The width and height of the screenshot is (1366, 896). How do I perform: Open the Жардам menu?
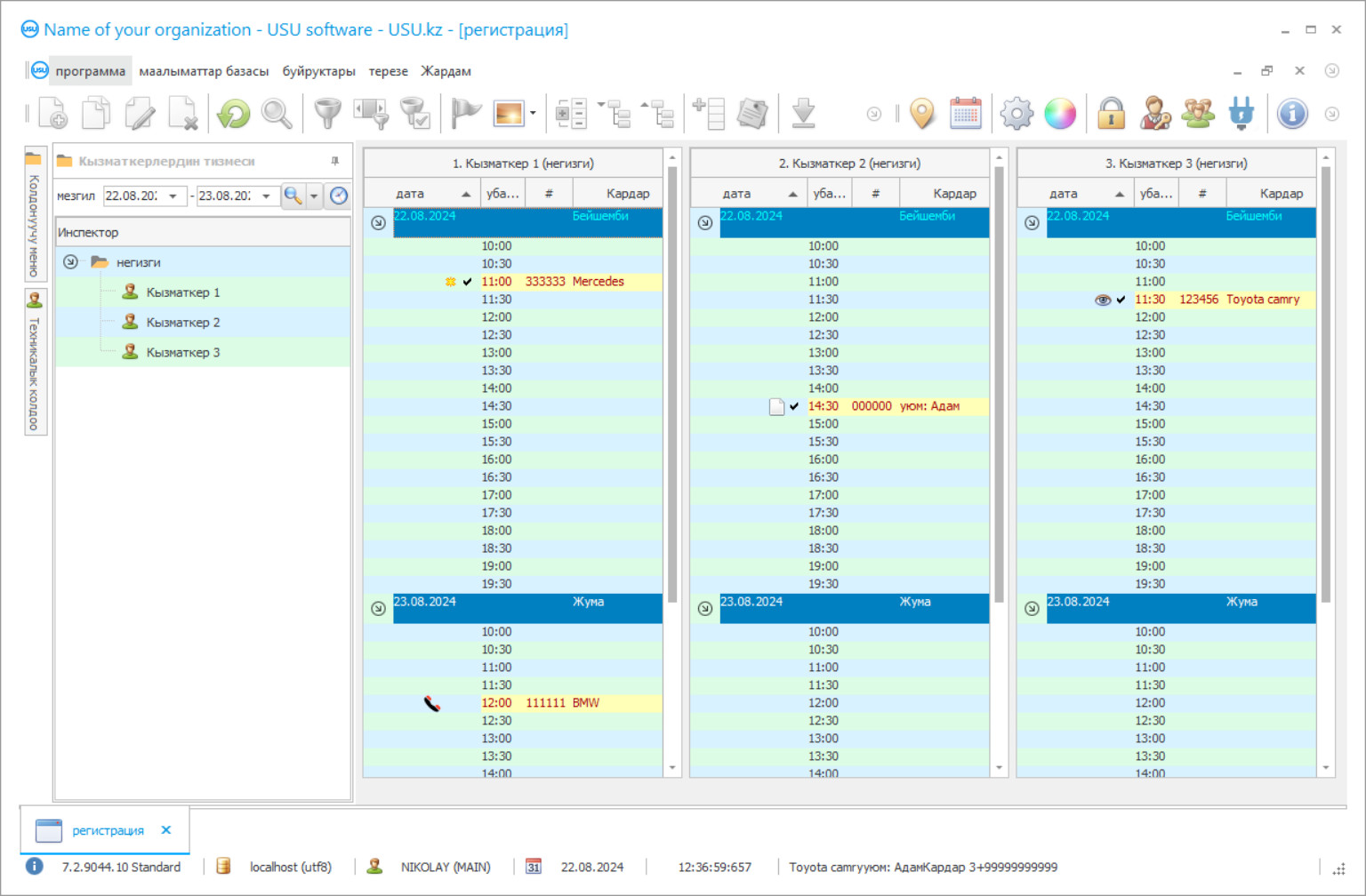click(446, 71)
